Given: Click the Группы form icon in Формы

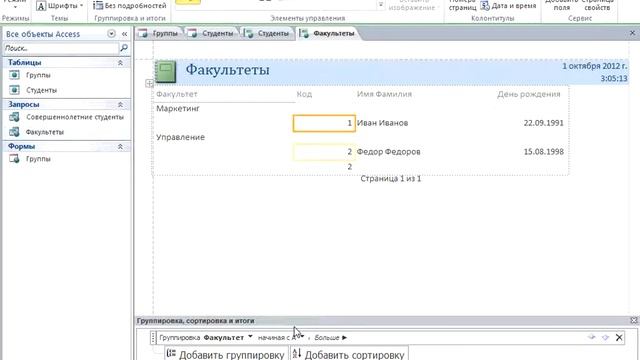Looking at the screenshot, I should pyautogui.click(x=14, y=159).
